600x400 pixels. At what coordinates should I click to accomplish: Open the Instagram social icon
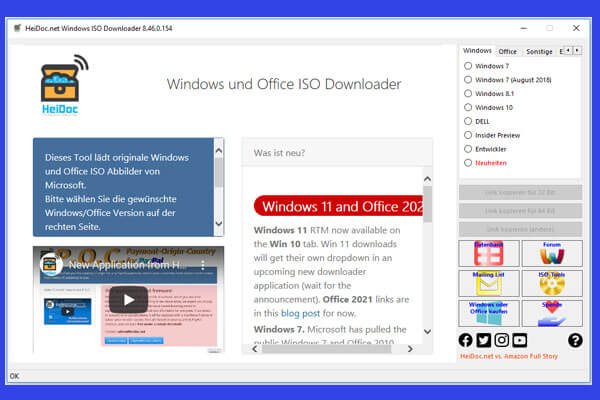(x=502, y=340)
